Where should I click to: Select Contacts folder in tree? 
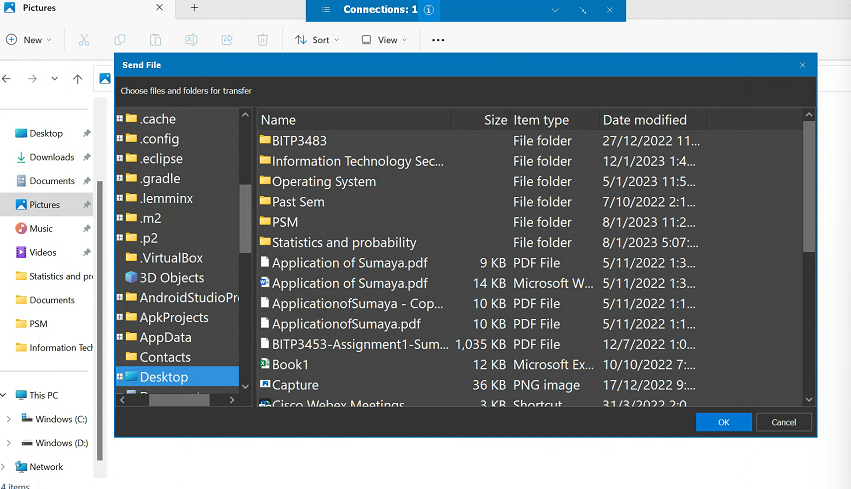coord(165,357)
